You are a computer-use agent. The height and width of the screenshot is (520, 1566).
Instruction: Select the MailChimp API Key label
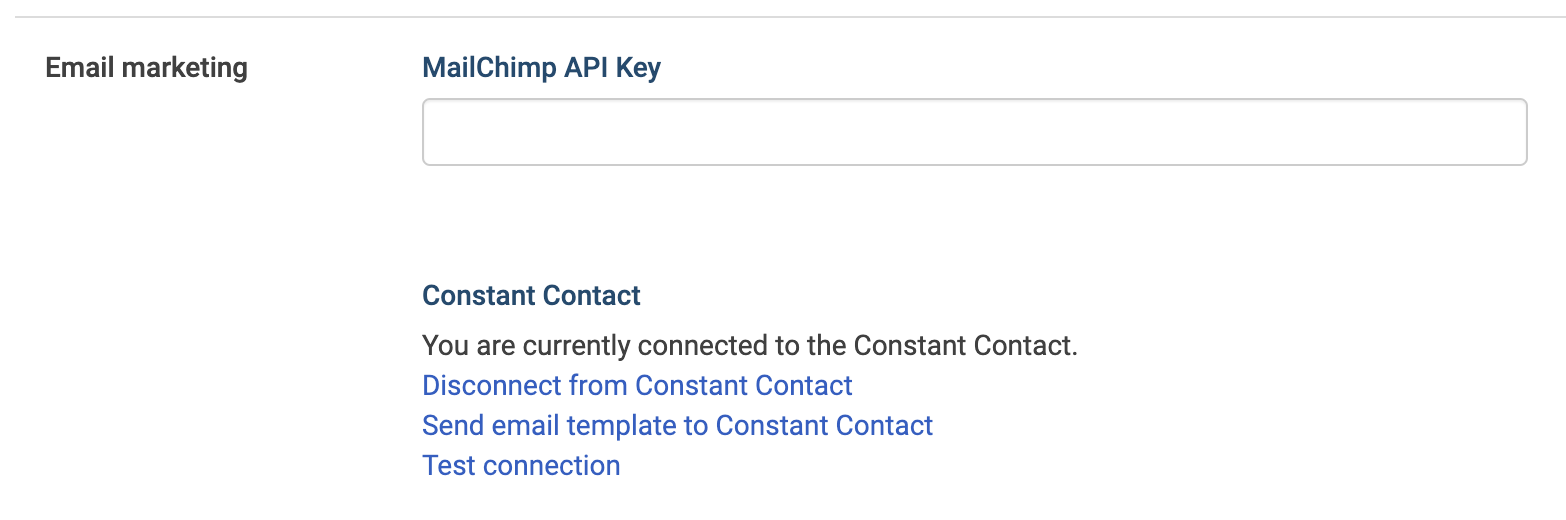(x=541, y=68)
